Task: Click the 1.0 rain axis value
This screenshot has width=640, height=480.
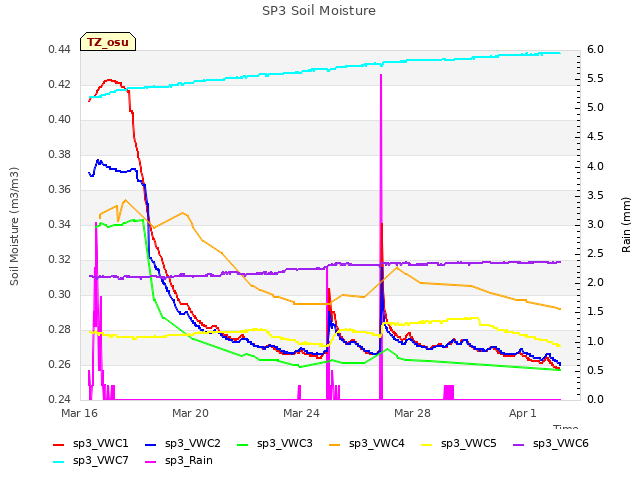Action: click(x=596, y=341)
